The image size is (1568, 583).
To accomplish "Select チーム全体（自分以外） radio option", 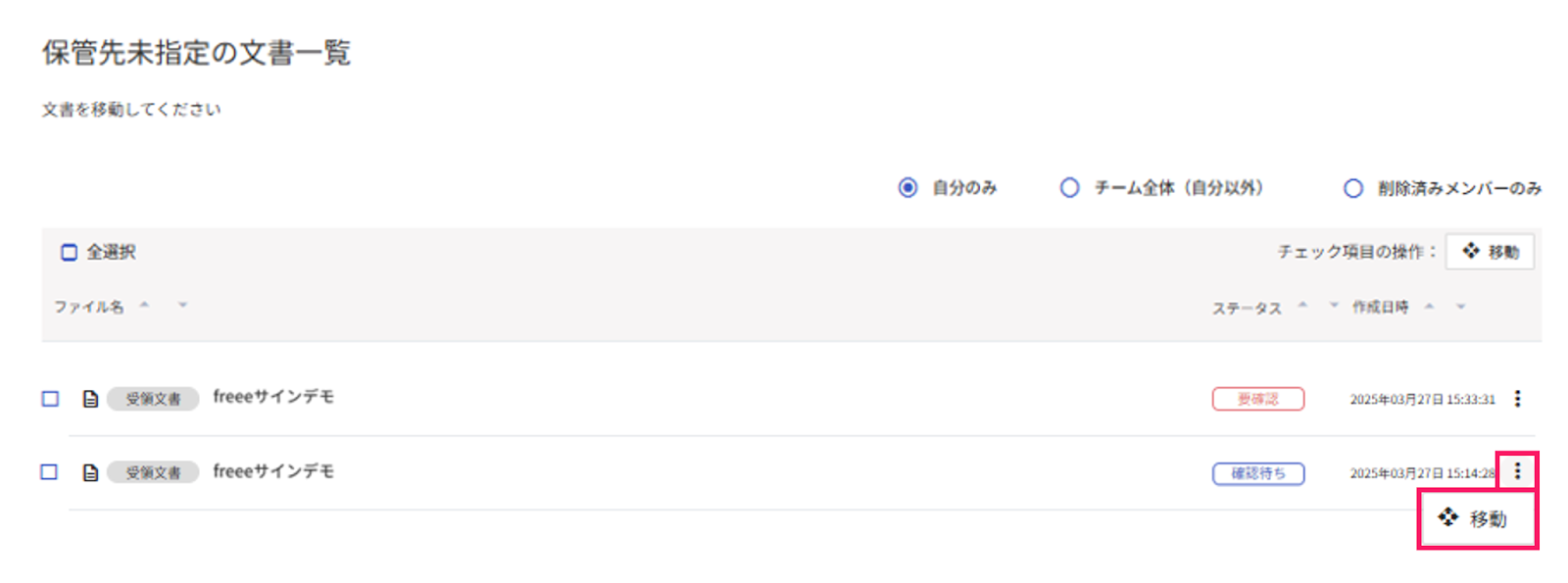I will coord(1070,187).
